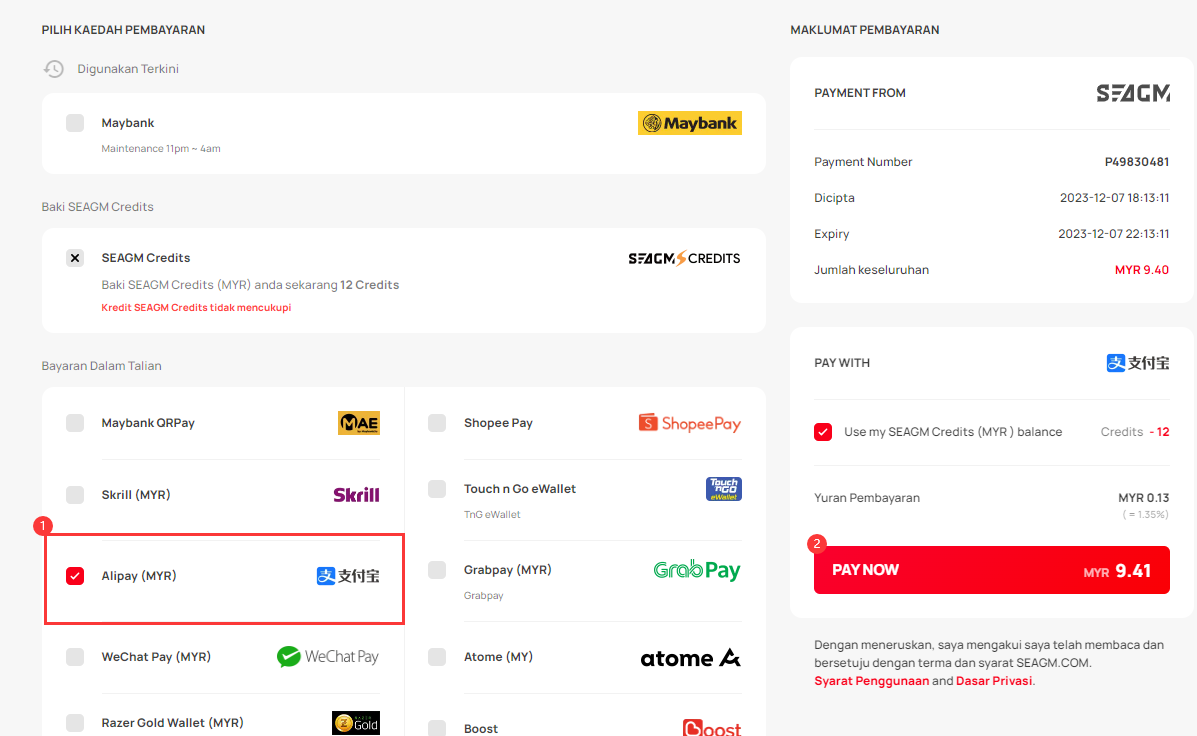
Task: Select the Boost checkbox
Action: tap(437, 728)
